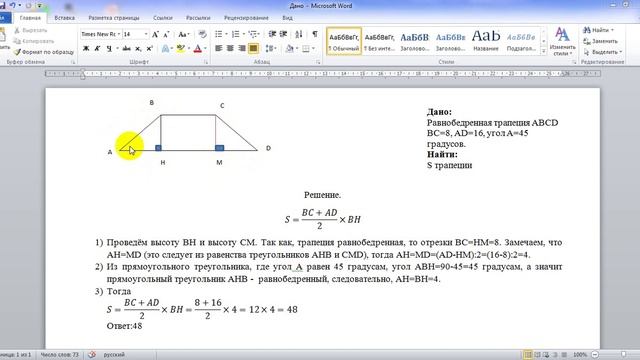Click the multilevel list icon
The image size is (640, 360).
coord(253,34)
